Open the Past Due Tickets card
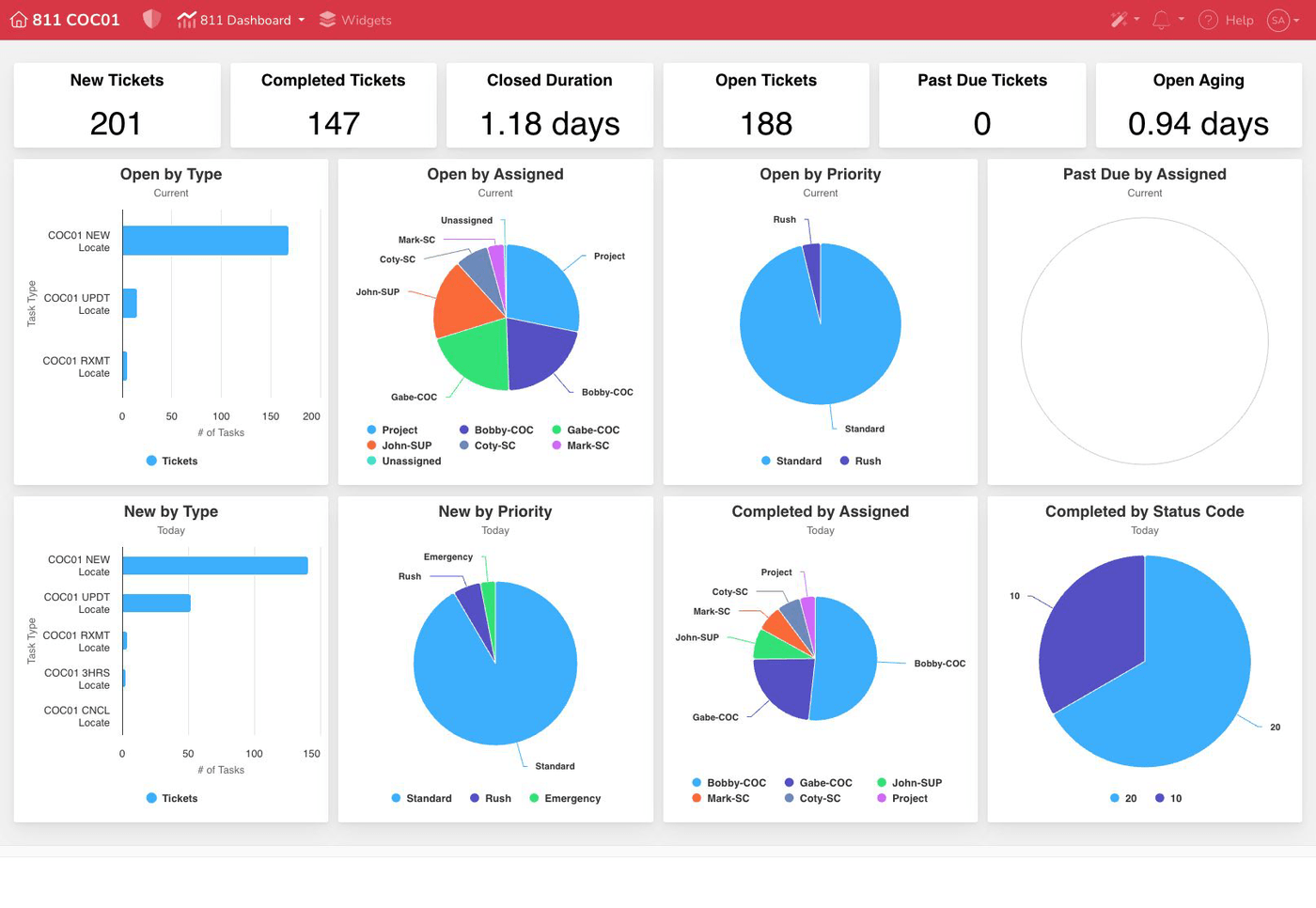This screenshot has width=1316, height=908. 982,105
